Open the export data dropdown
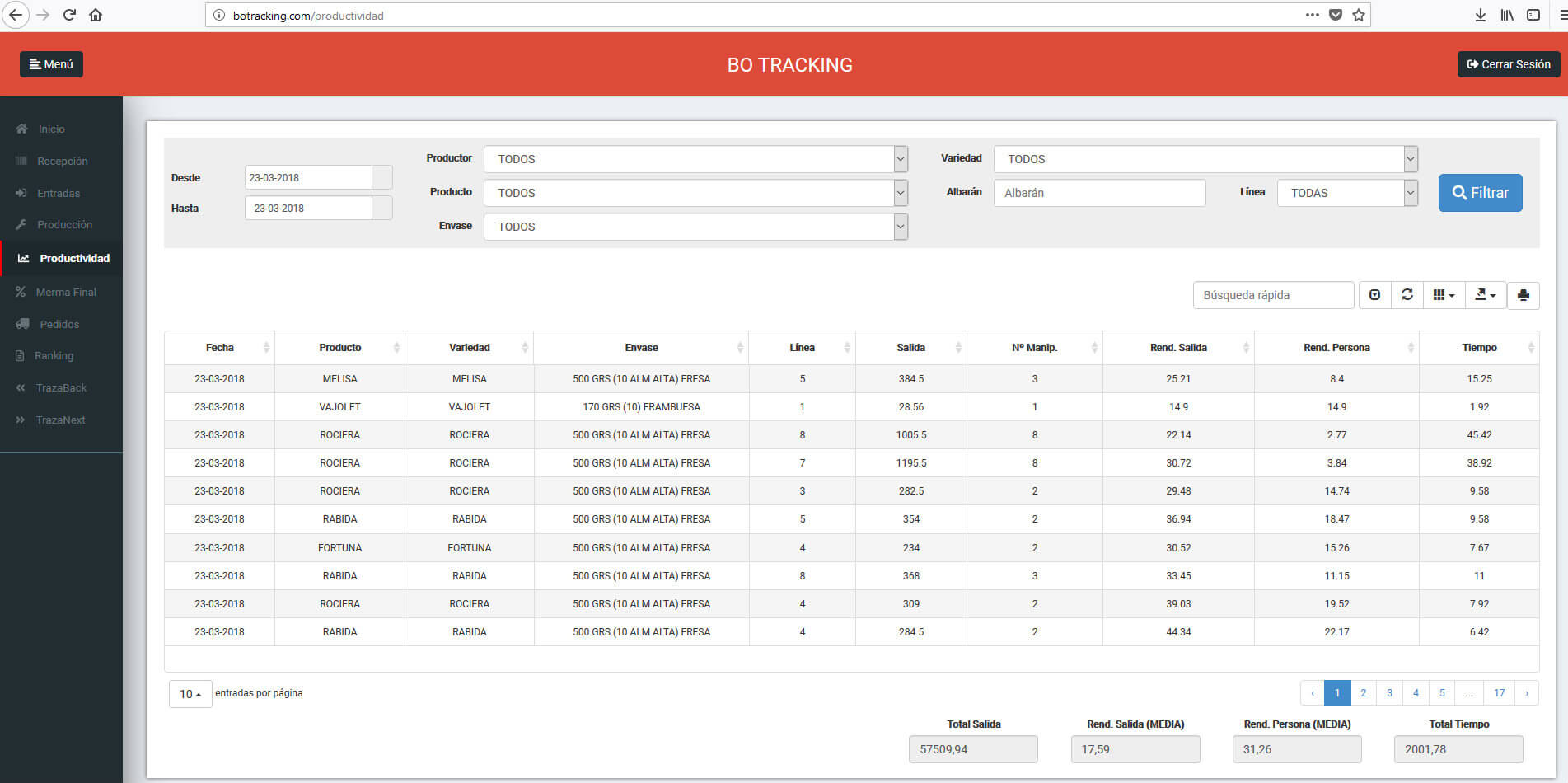1568x783 pixels. (x=1485, y=295)
